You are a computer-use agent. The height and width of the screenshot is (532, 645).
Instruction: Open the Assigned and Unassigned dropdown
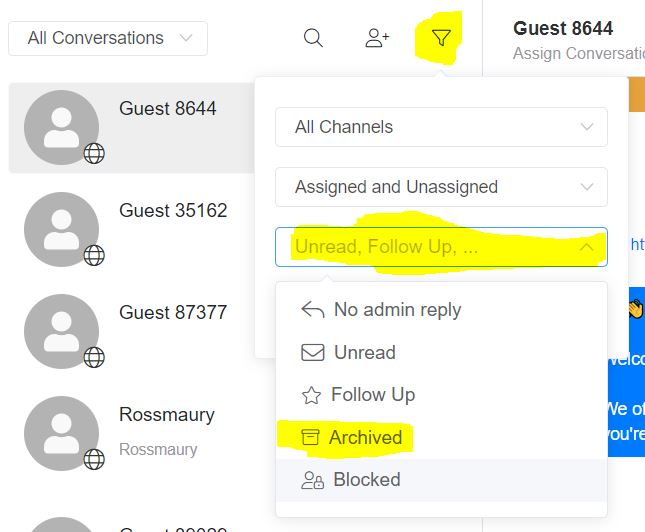pyautogui.click(x=441, y=187)
